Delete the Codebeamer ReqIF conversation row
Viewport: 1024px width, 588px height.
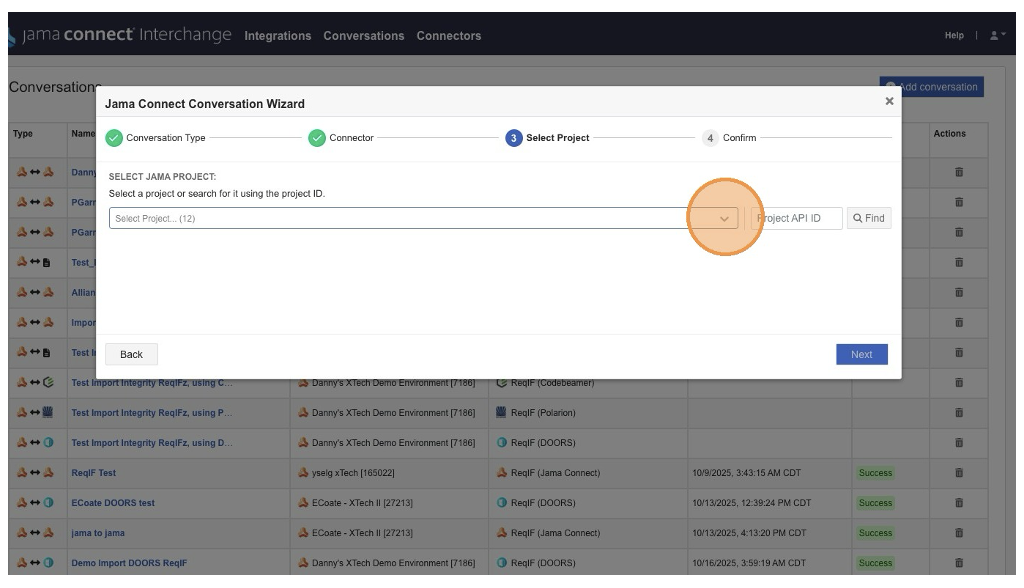[x=959, y=382]
